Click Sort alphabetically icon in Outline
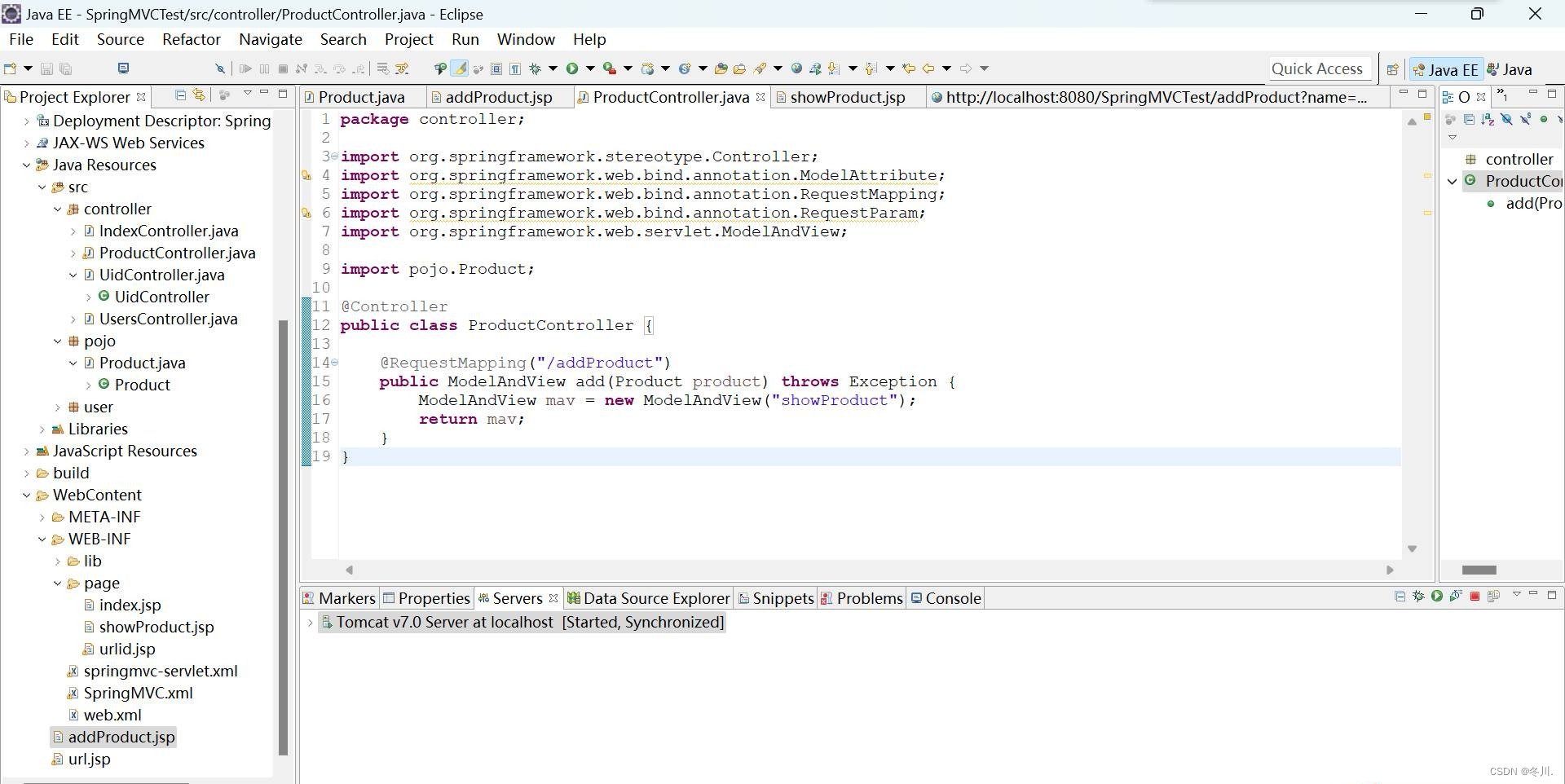This screenshot has width=1565, height=784. pyautogui.click(x=1488, y=119)
